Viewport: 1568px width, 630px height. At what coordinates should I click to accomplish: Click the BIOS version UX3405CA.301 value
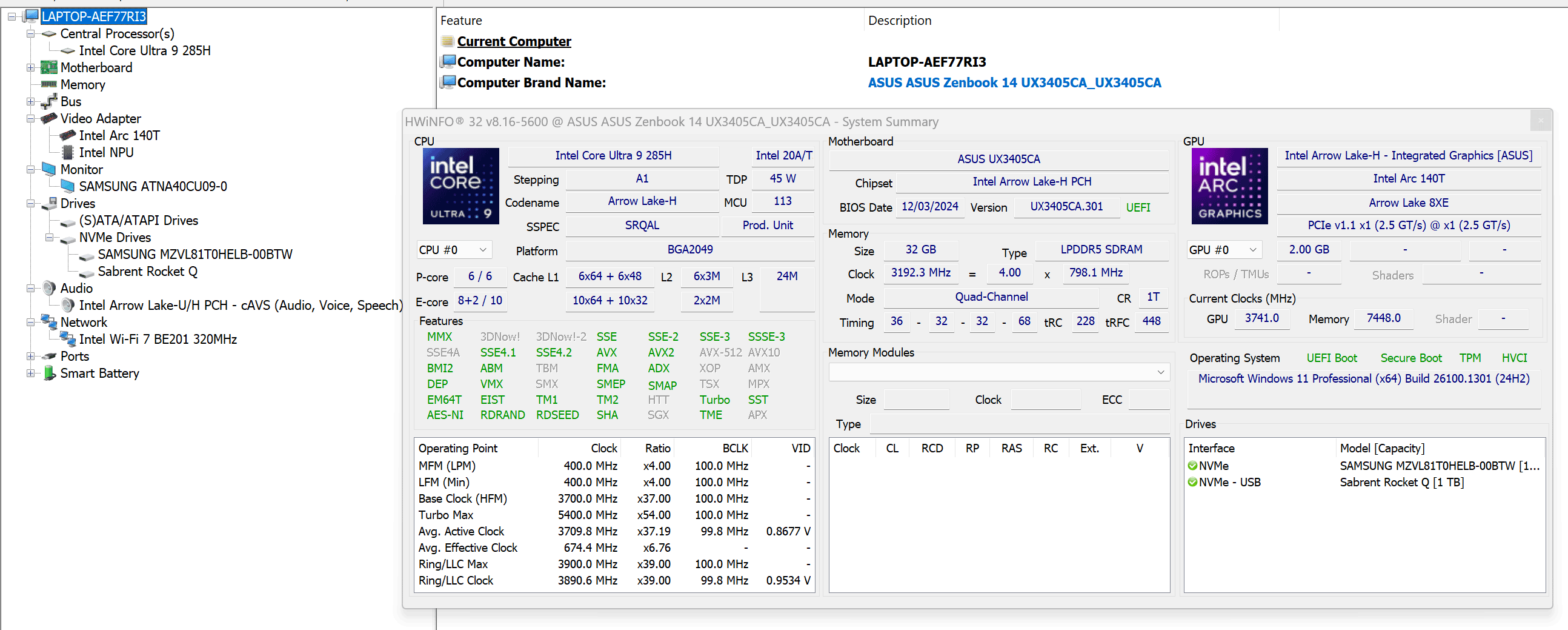(1066, 207)
